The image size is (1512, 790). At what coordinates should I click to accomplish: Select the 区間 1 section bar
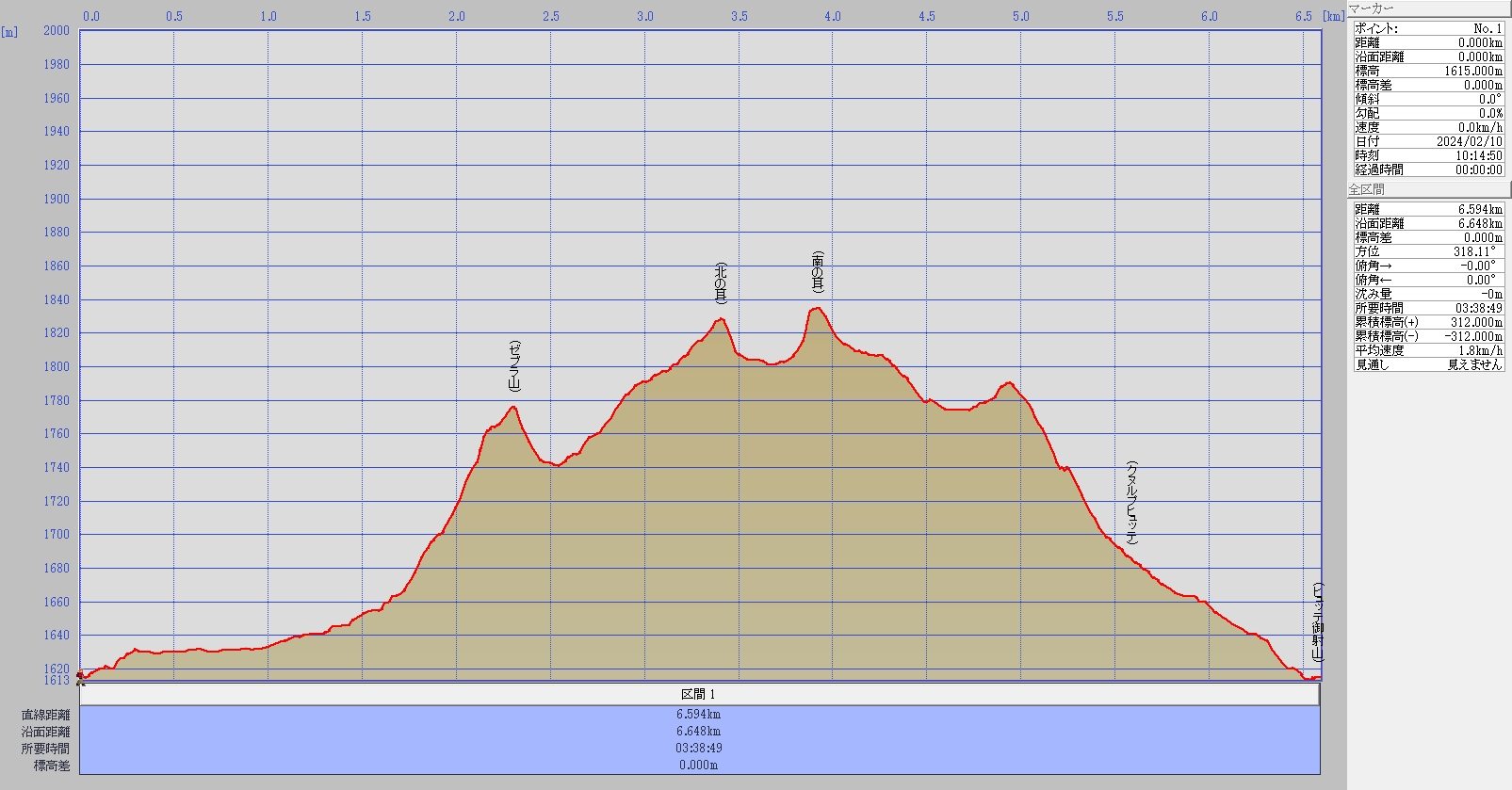pos(698,694)
